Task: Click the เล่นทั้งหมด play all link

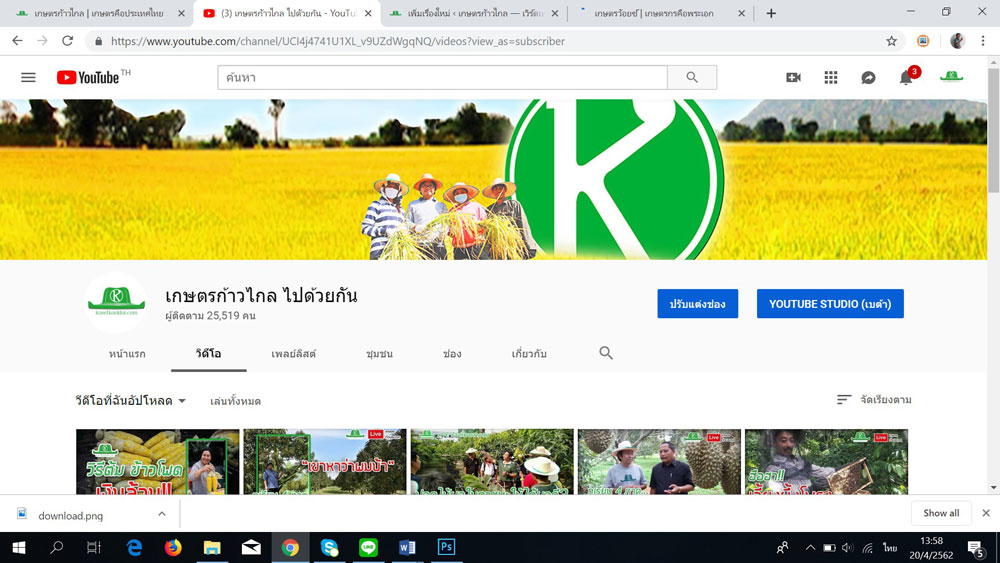Action: [x=235, y=401]
